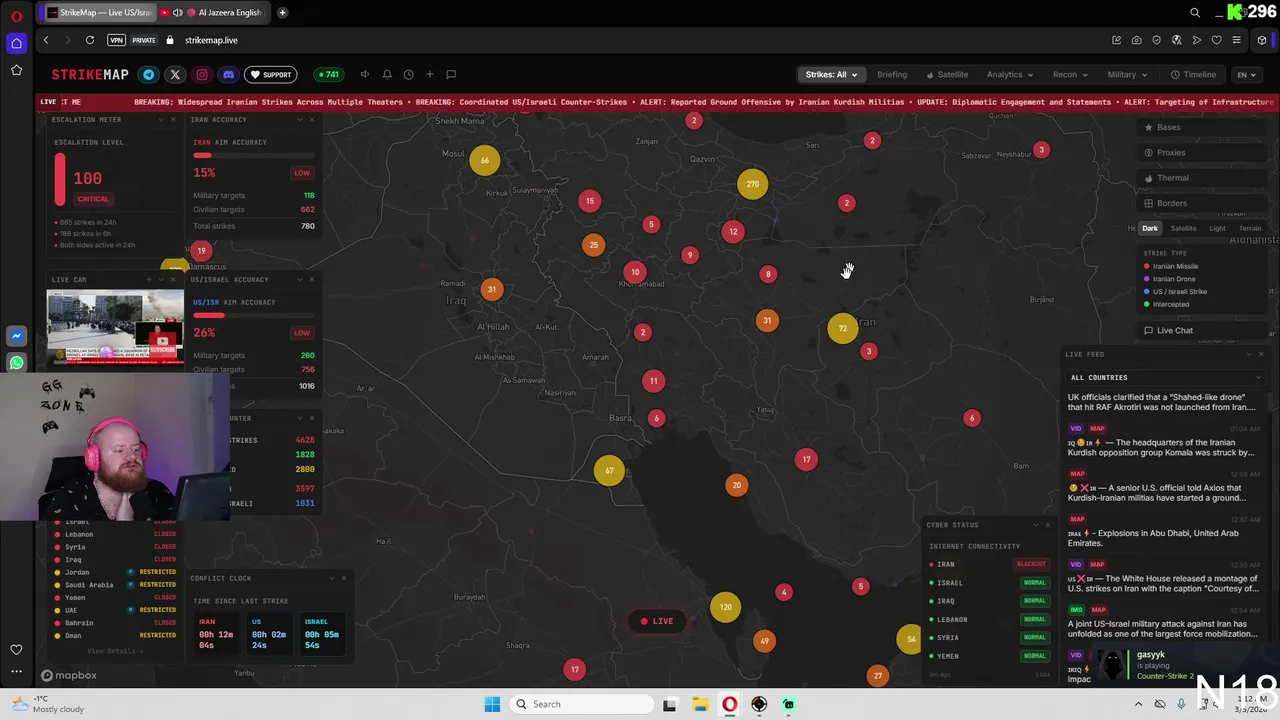The width and height of the screenshot is (1280, 720).
Task: Select the Satellite map style
Action: 1183,228
